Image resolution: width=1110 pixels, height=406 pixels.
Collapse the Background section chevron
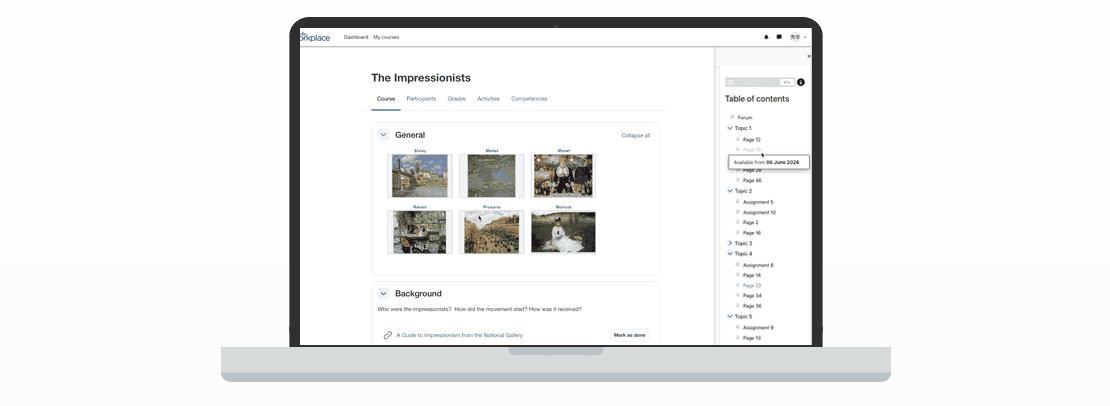pyautogui.click(x=383, y=294)
